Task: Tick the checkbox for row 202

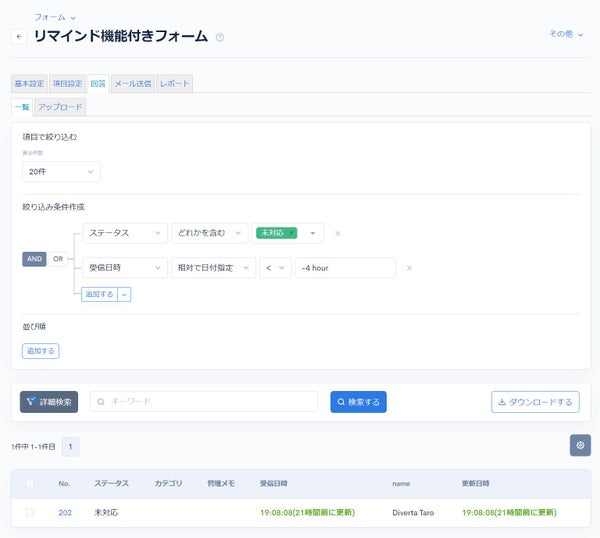Action: [x=30, y=512]
